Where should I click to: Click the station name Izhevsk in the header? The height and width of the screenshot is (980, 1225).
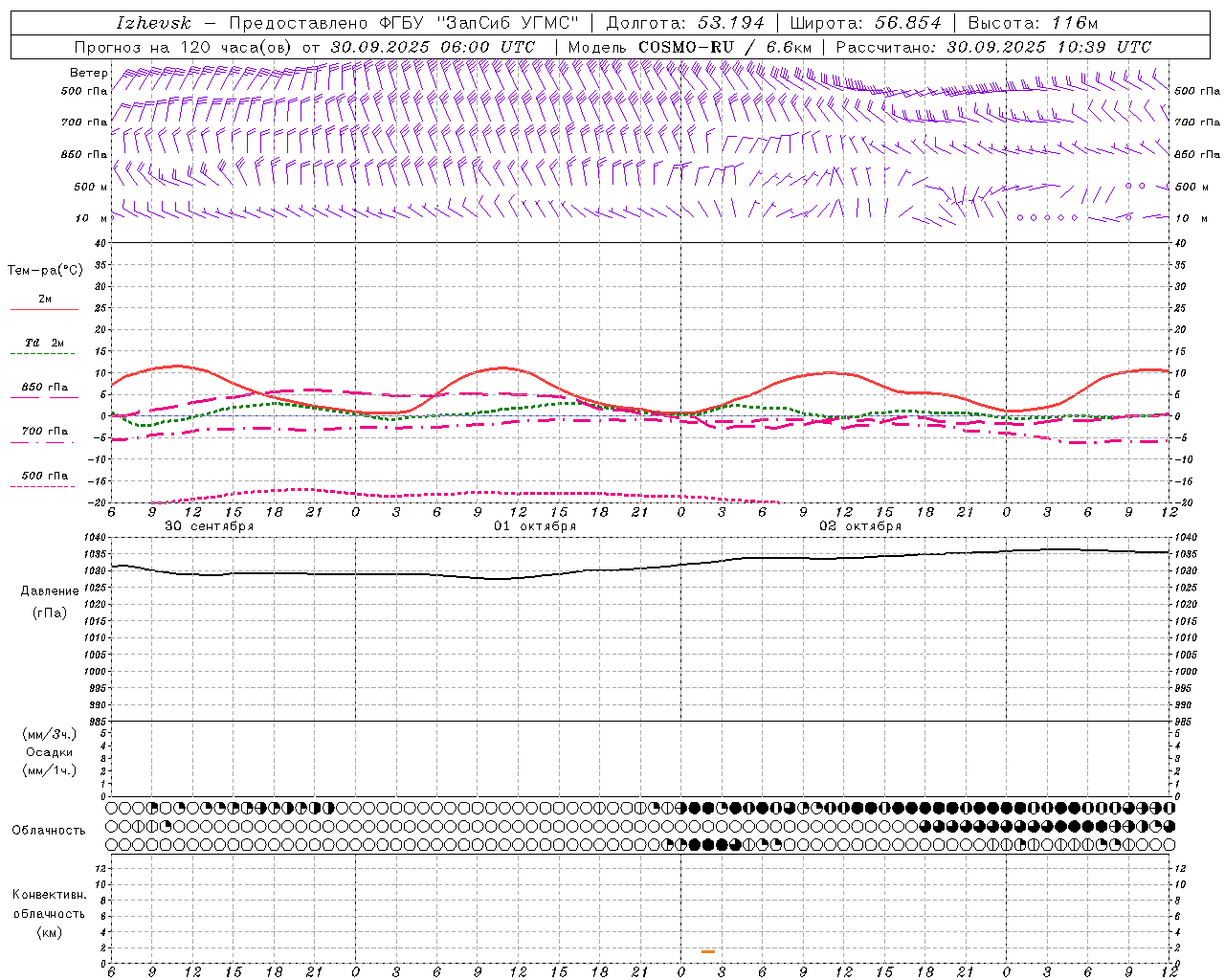[x=153, y=23]
